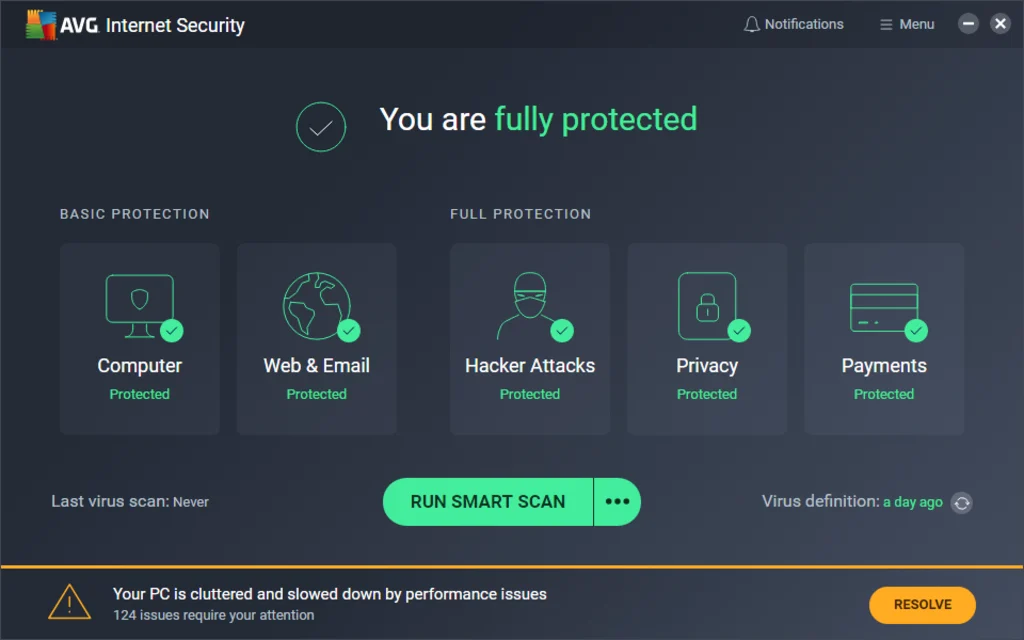Open the Menu in the title bar
The height and width of the screenshot is (640, 1024).
tap(906, 23)
